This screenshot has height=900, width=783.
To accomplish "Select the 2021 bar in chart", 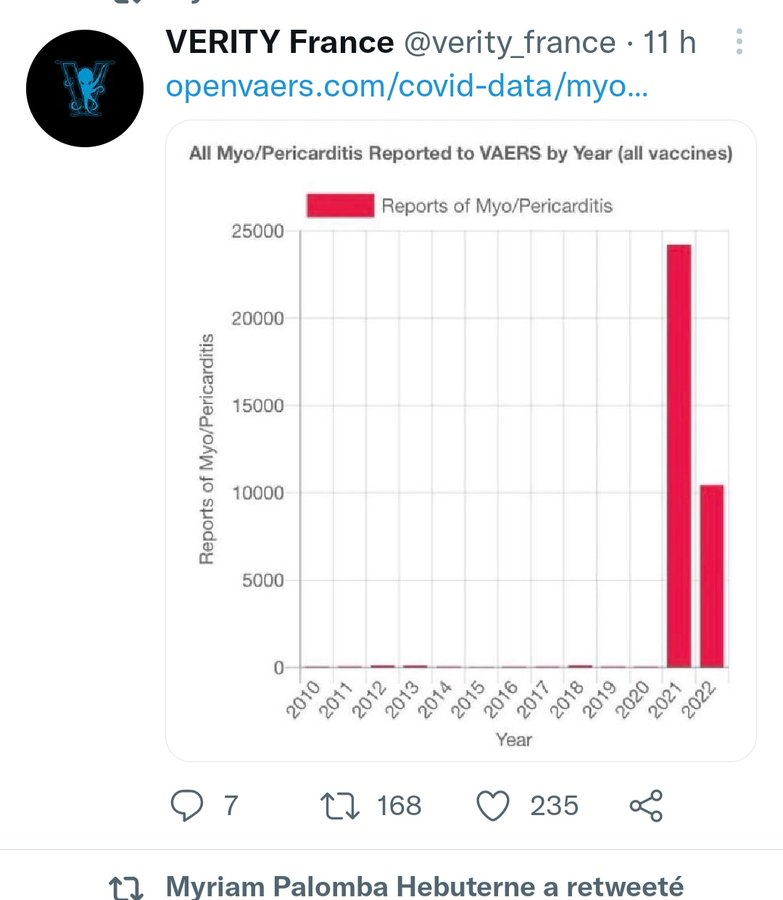I will click(x=679, y=456).
